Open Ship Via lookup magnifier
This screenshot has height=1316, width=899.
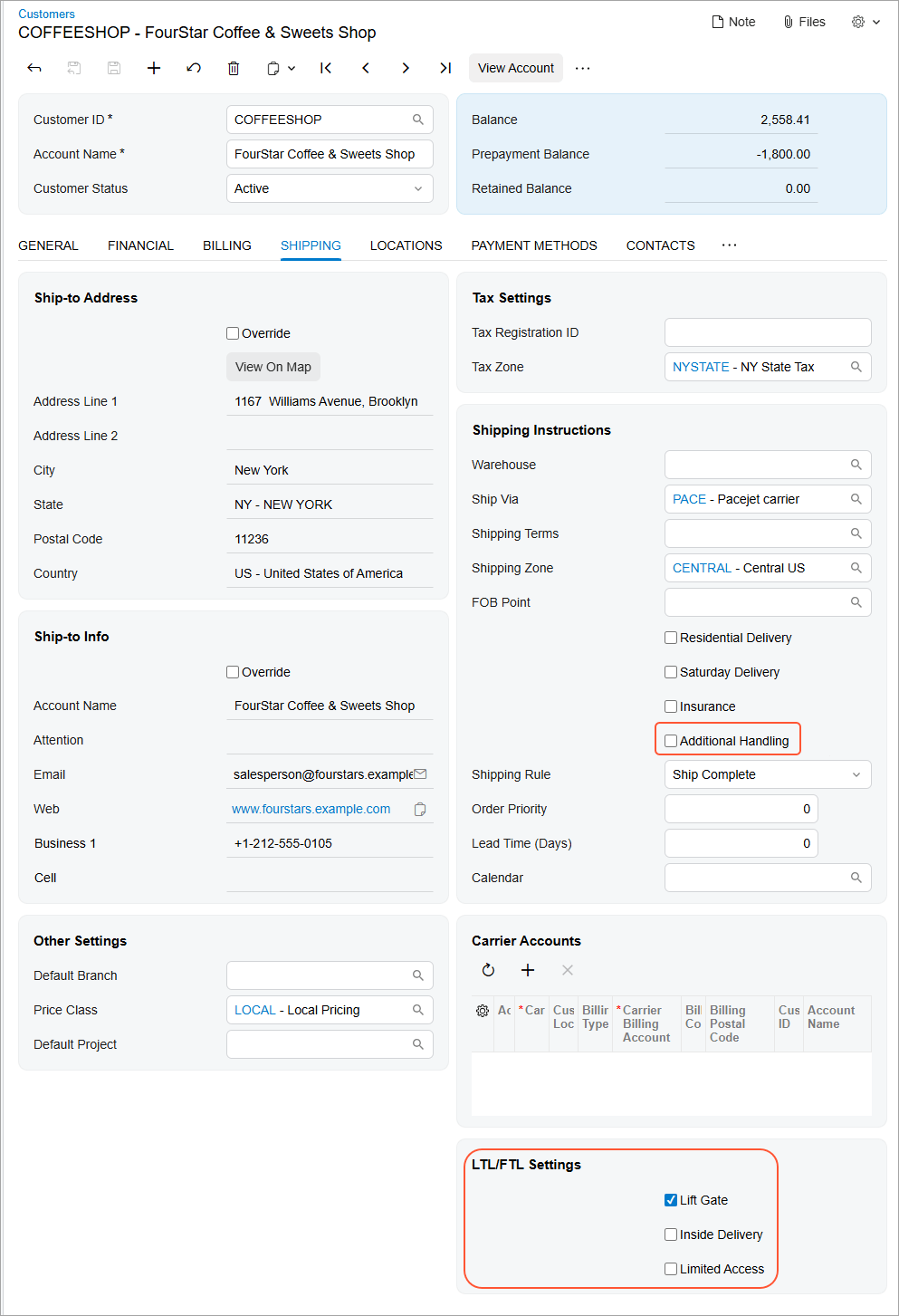tap(856, 499)
